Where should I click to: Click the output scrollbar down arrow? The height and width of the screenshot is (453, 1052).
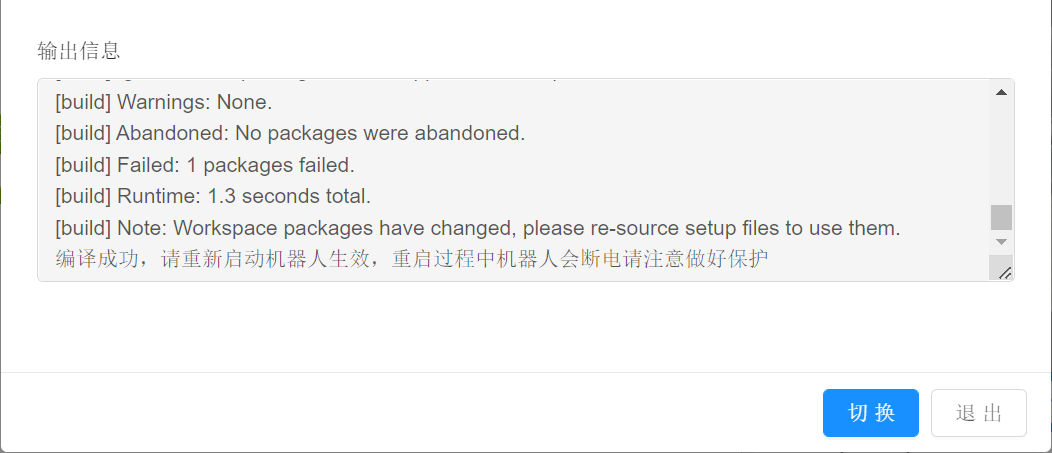[1001, 242]
